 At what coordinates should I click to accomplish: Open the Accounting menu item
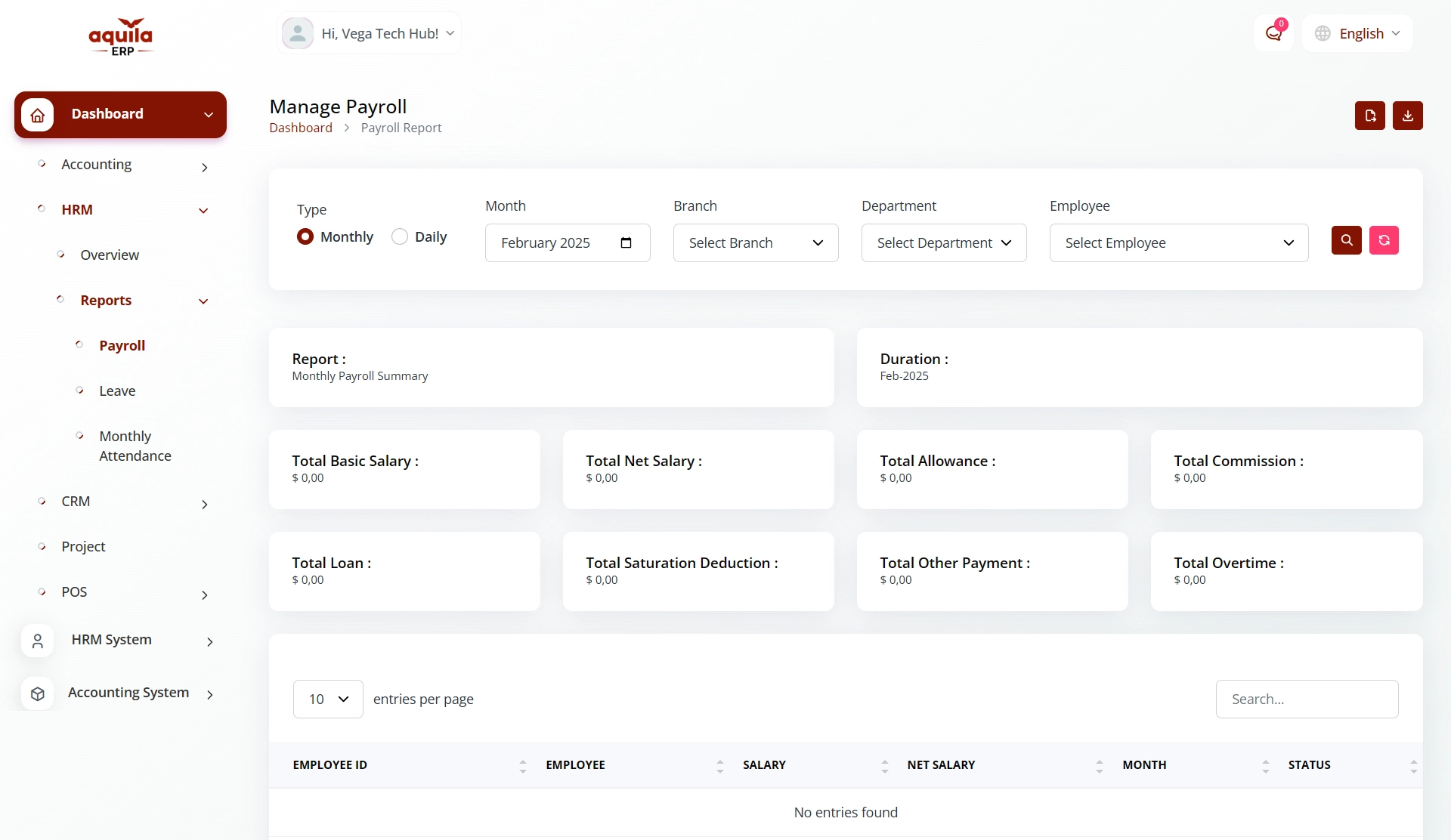96,164
